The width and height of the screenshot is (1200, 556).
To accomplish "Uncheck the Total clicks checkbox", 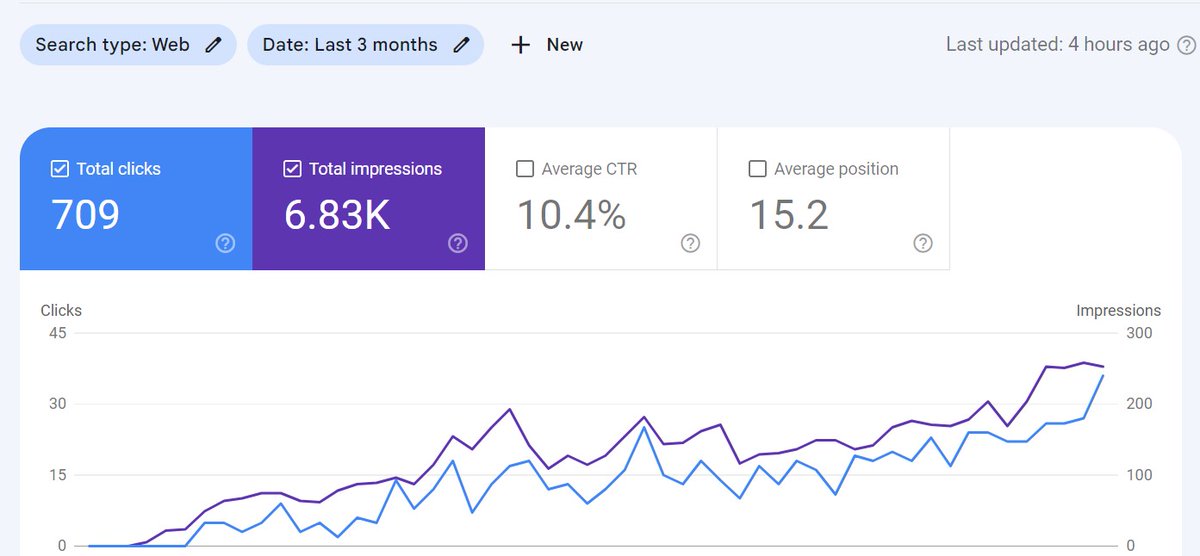I will tap(59, 169).
